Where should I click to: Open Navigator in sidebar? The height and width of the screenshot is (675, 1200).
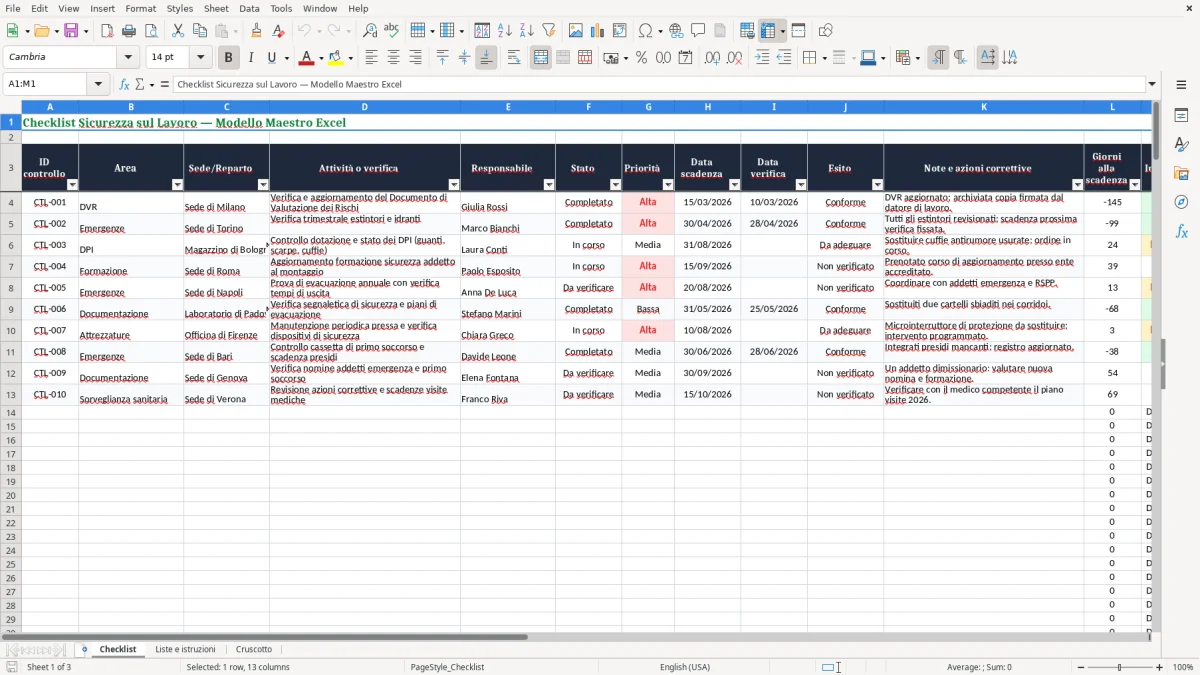coord(1181,202)
